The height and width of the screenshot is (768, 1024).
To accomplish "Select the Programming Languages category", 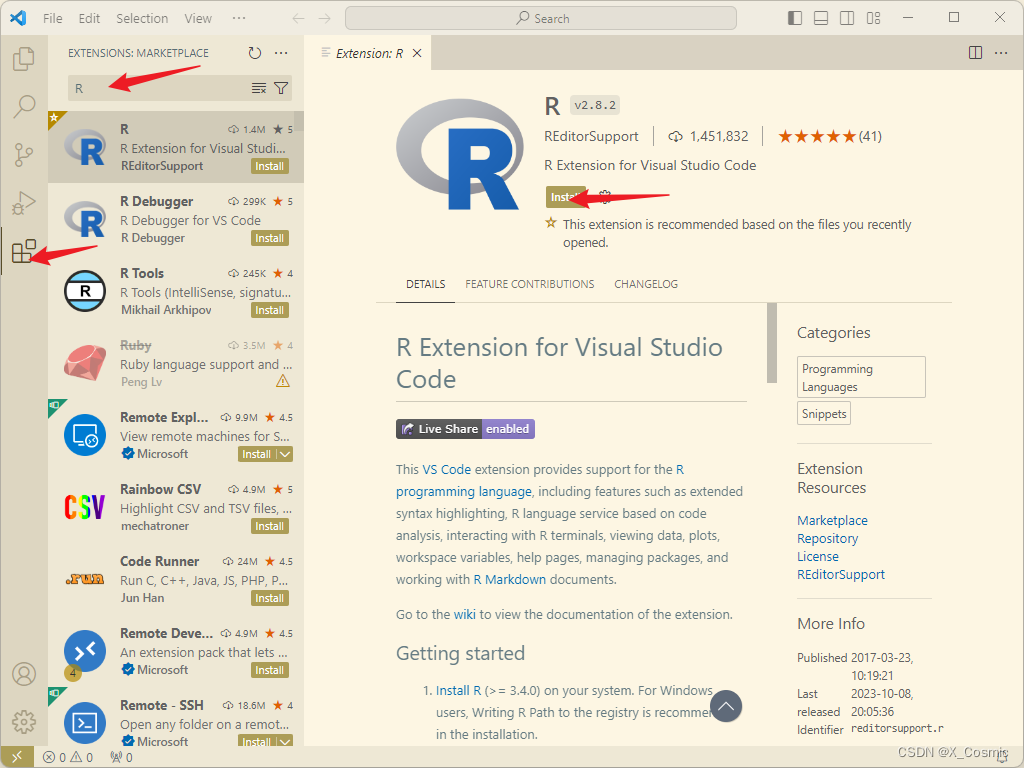I will tap(861, 377).
